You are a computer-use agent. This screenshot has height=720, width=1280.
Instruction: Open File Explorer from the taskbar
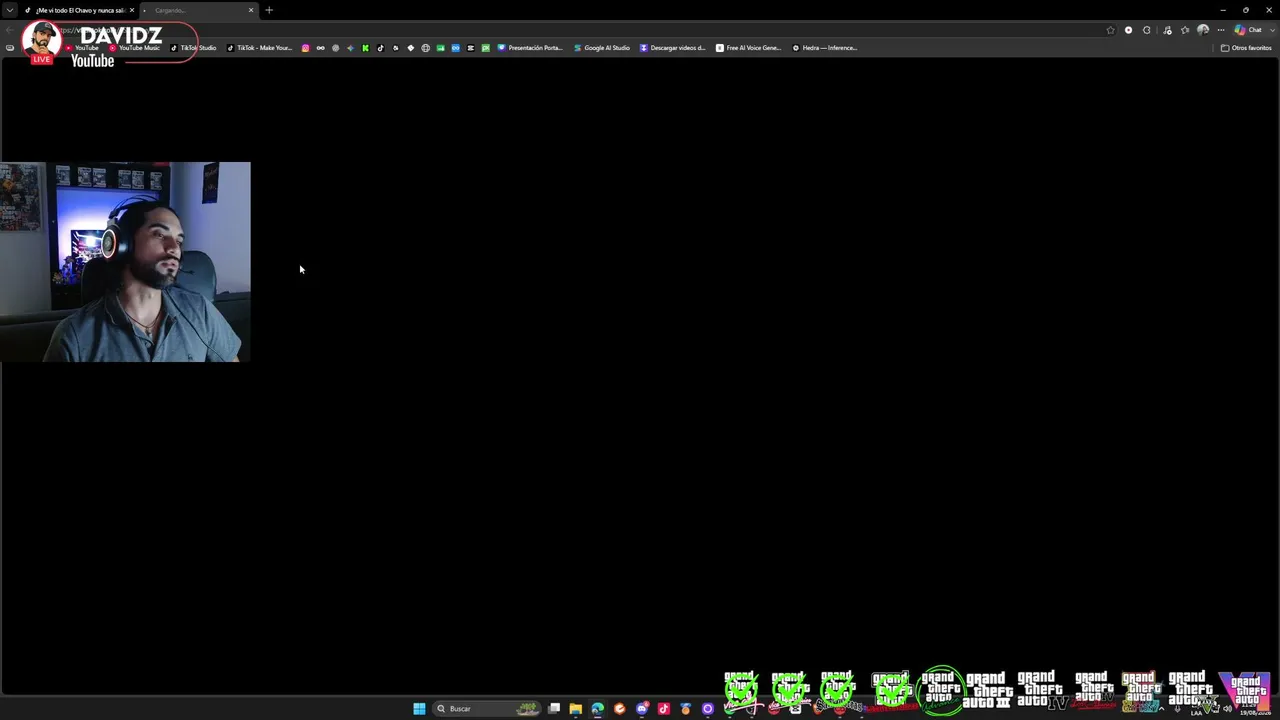pyautogui.click(x=576, y=709)
